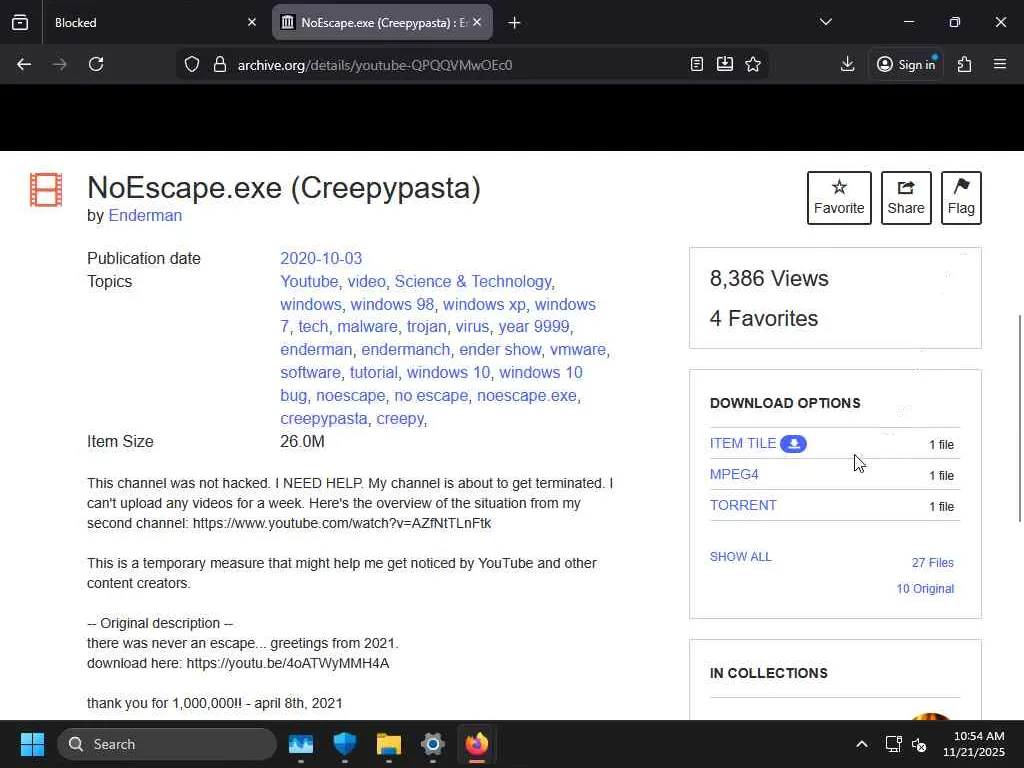Open Settings gear in taskbar
1024x768 pixels.
coord(432,744)
